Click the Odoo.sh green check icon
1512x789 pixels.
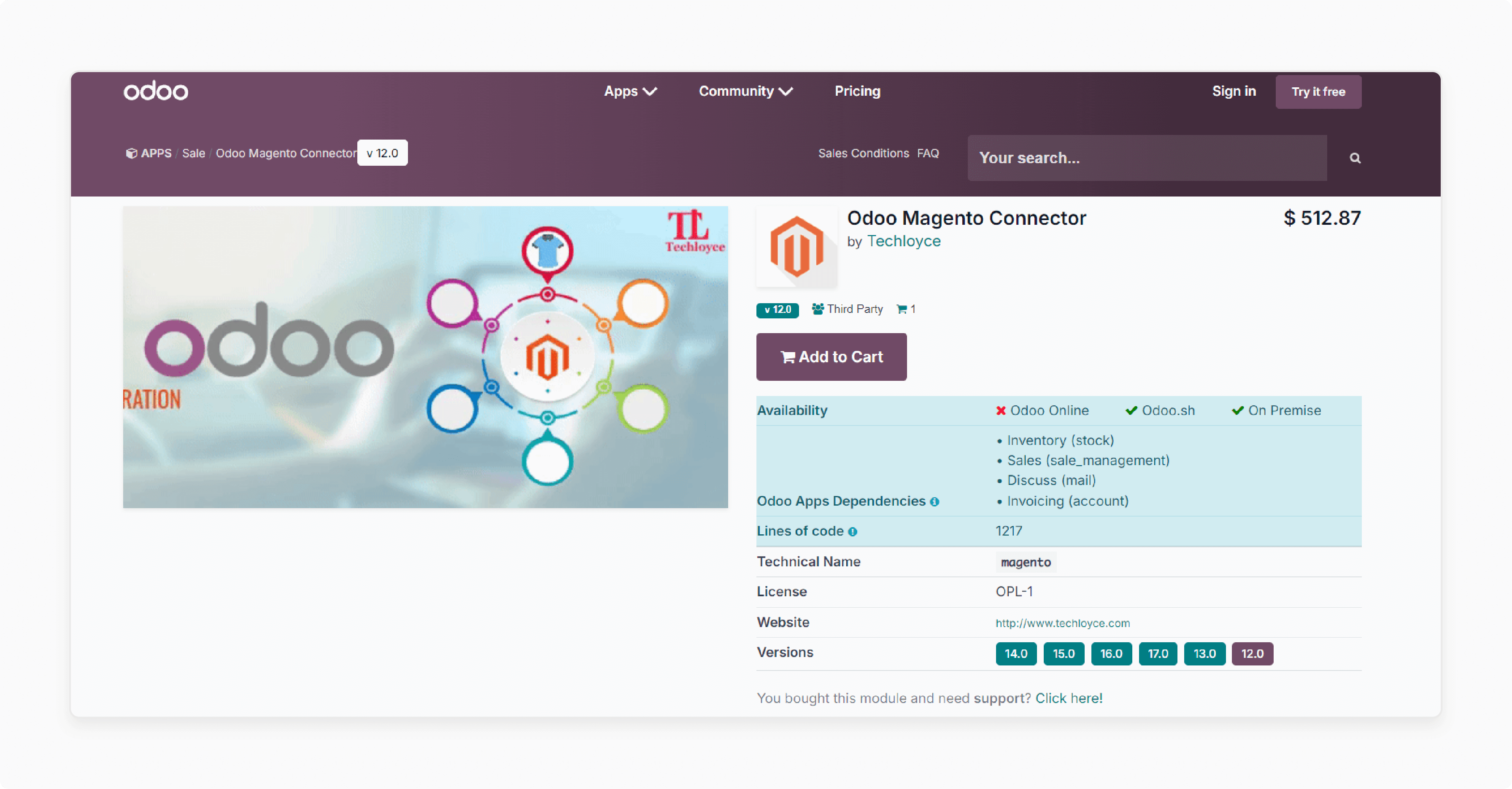1131,411
